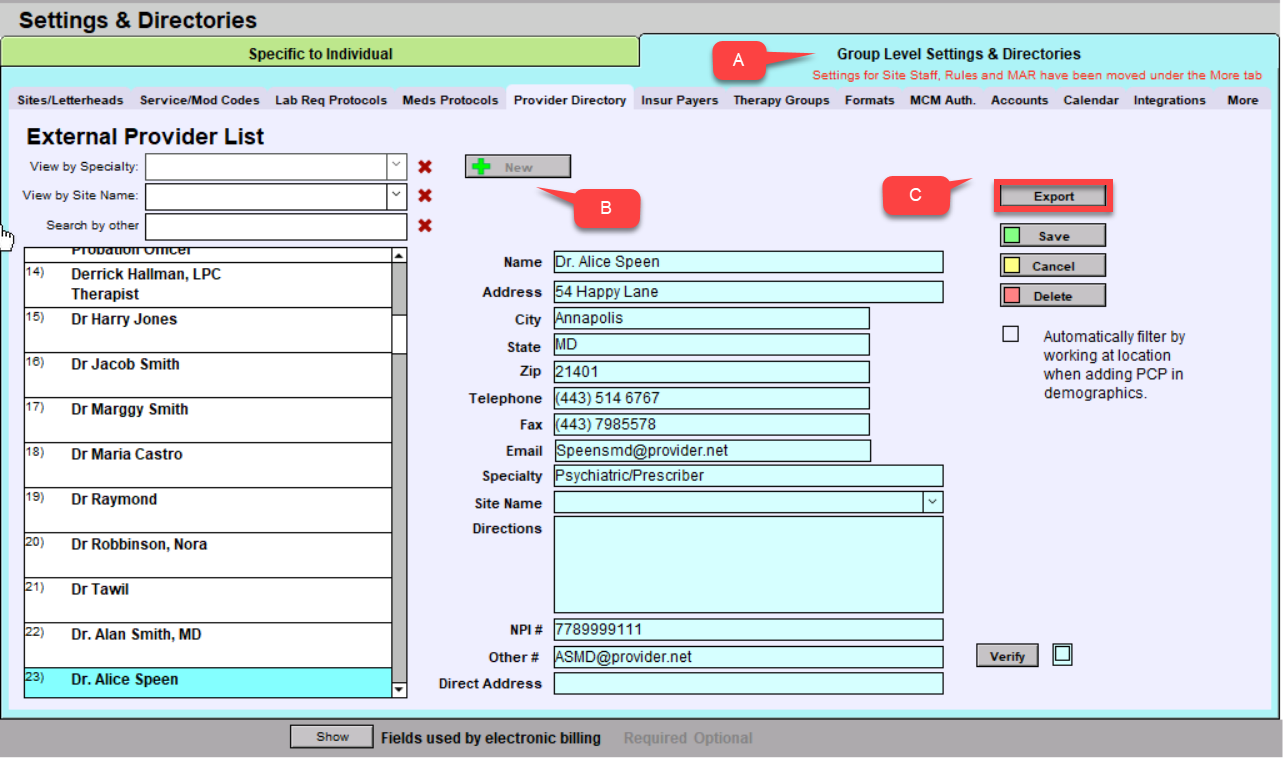The height and width of the screenshot is (762, 1283).
Task: Delete provider with red square button
Action: (1052, 296)
